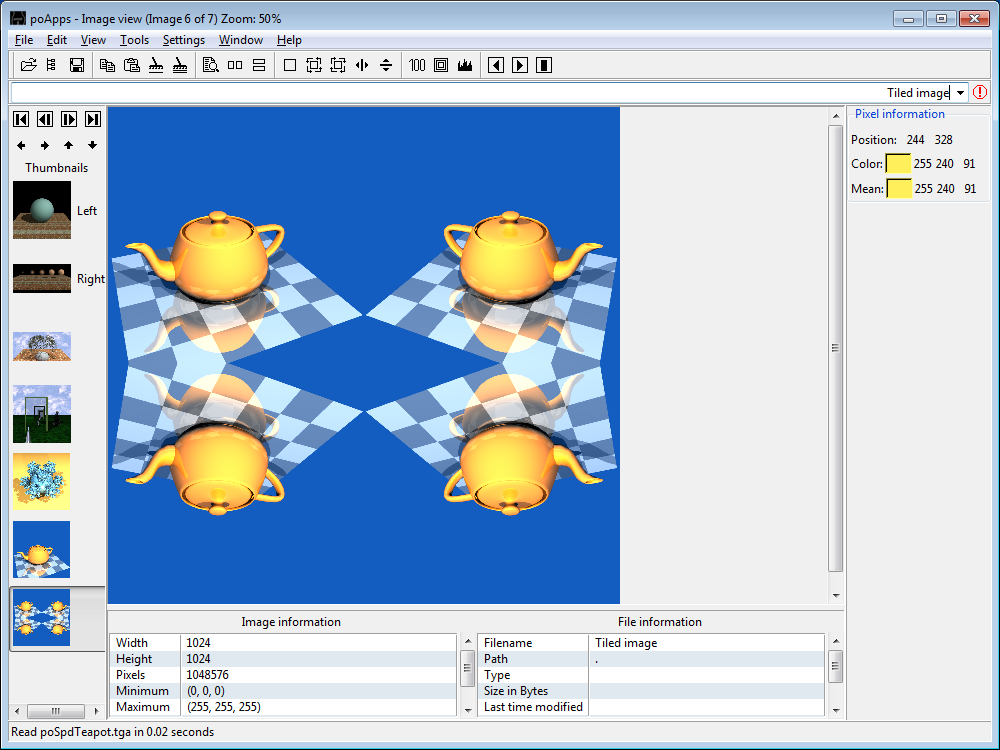Click thumbnail panel horizontal scrollbar thumb
This screenshot has width=1000, height=750.
(56, 710)
